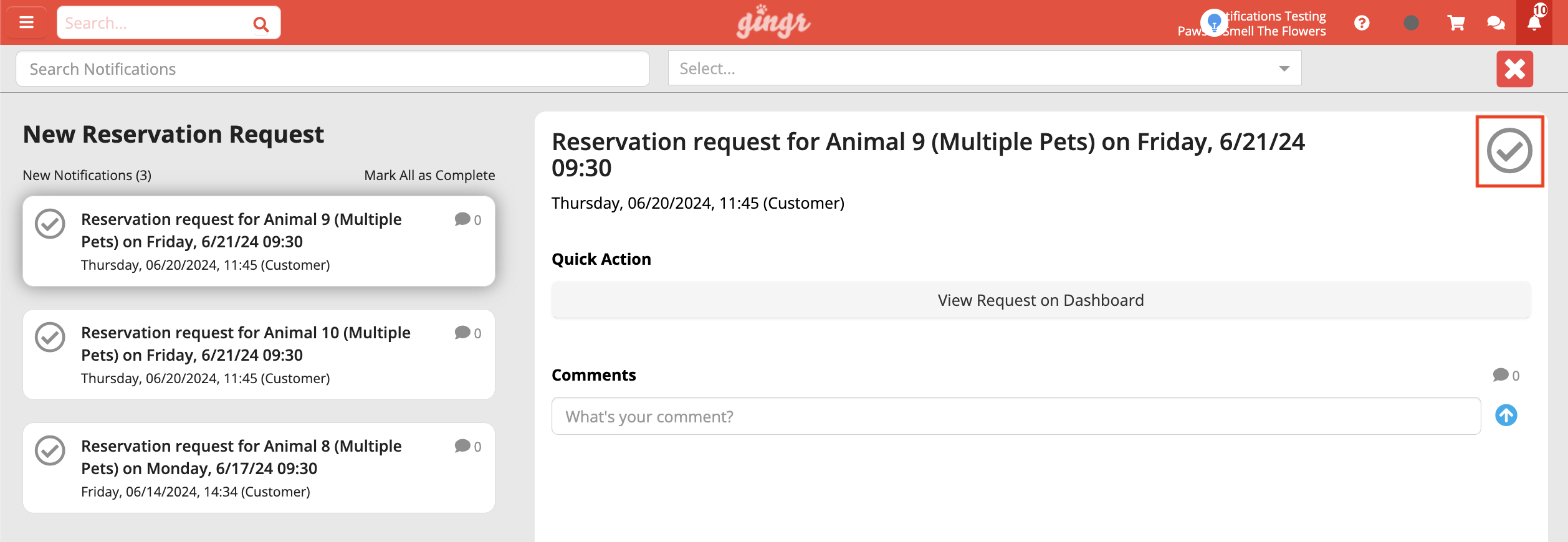The image size is (1568, 542).
Task: Select Animal 9 reservation request card title
Action: (x=242, y=231)
